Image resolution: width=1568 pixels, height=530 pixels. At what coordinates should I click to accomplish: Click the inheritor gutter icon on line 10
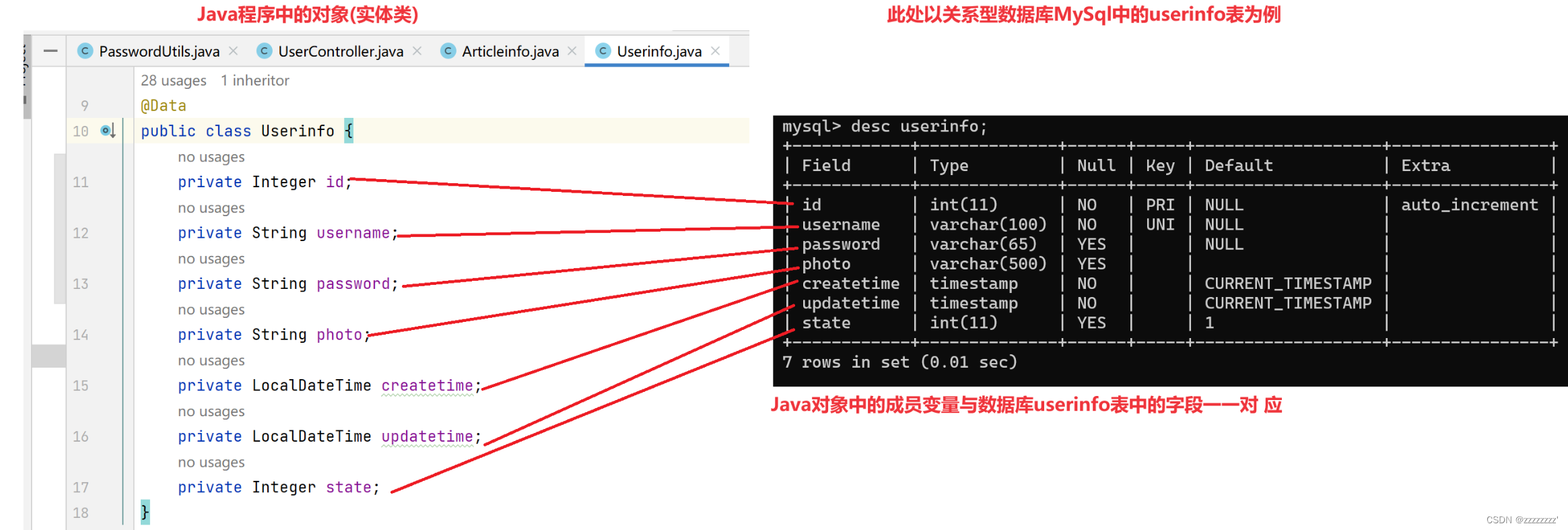click(108, 131)
